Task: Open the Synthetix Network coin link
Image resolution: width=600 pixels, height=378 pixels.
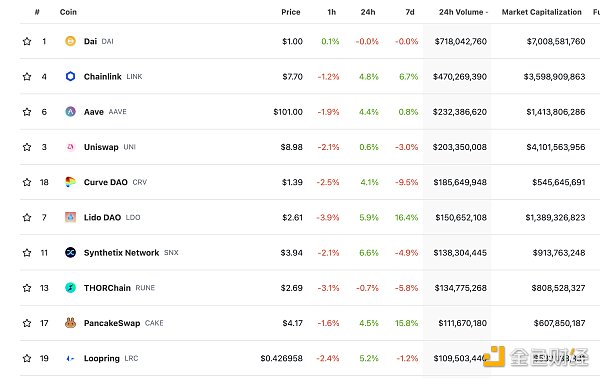Action: coord(121,253)
